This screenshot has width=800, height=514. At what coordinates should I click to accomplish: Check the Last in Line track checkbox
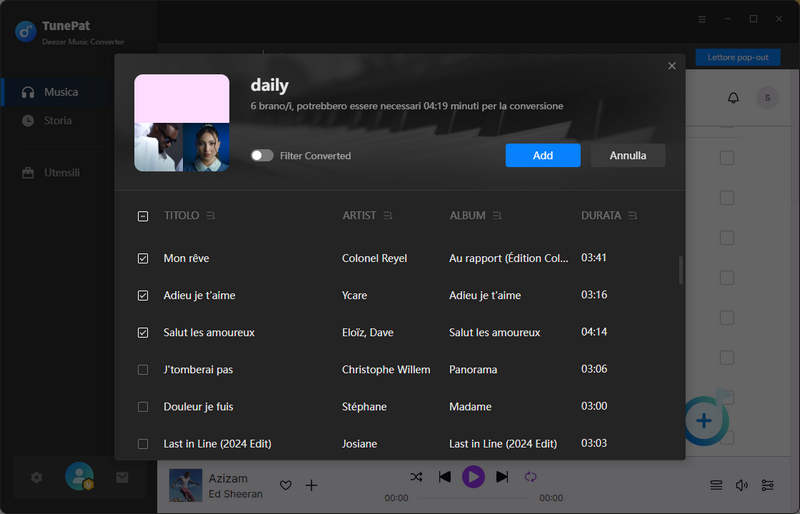pos(143,444)
